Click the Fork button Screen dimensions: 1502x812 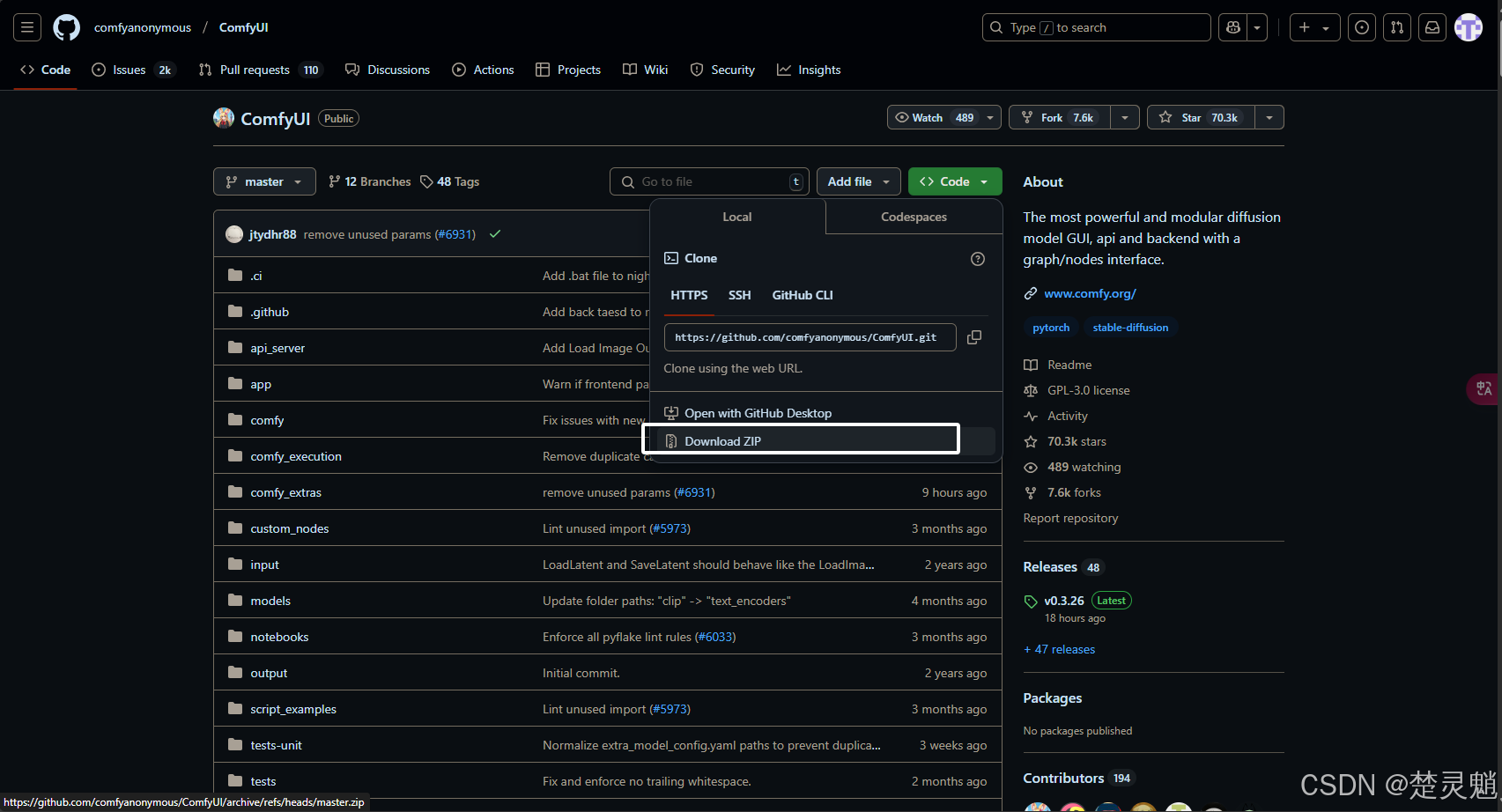[1060, 117]
